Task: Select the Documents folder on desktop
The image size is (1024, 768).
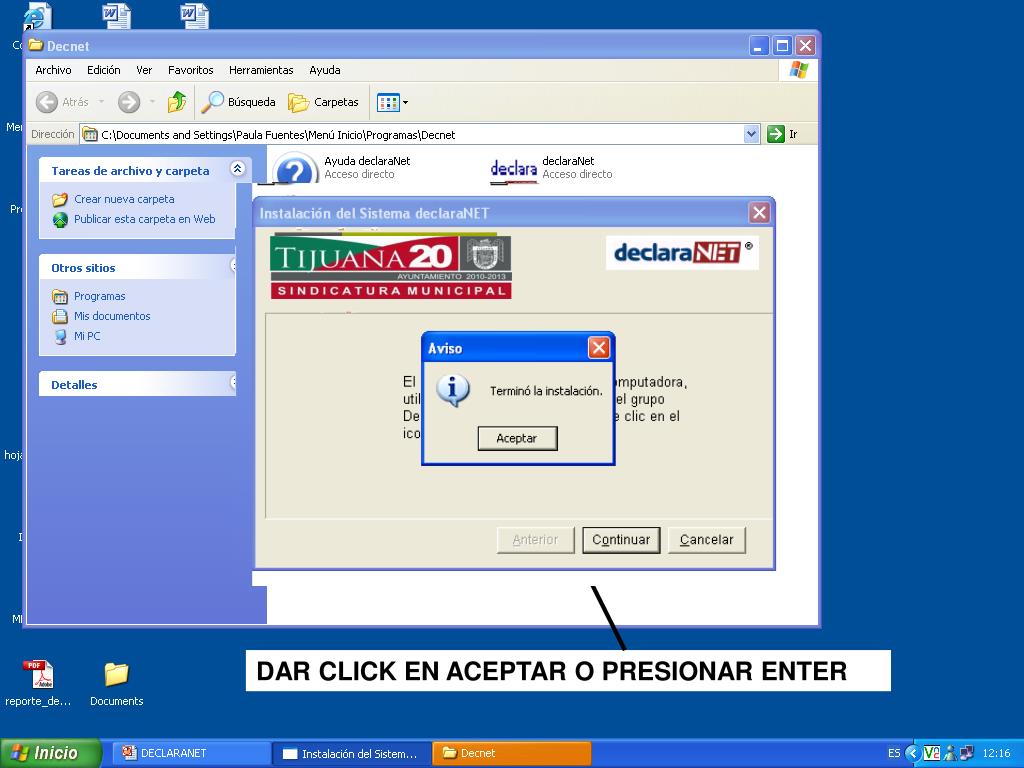Action: 116,674
